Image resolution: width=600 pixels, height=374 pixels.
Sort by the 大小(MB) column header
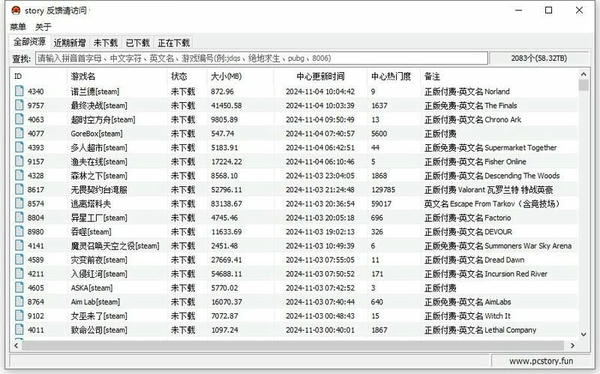click(241, 76)
